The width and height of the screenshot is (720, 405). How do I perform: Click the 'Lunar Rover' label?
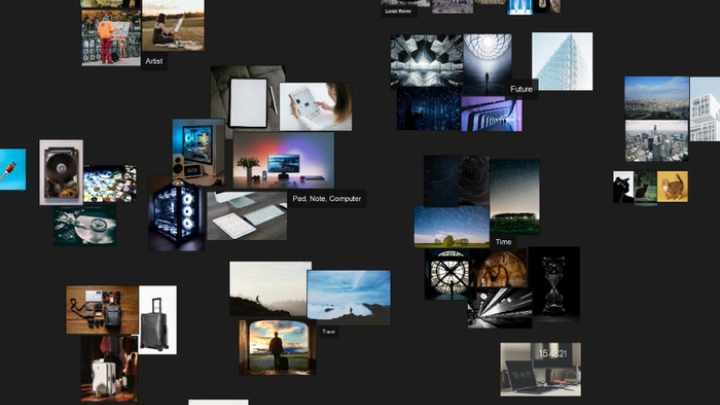(399, 11)
